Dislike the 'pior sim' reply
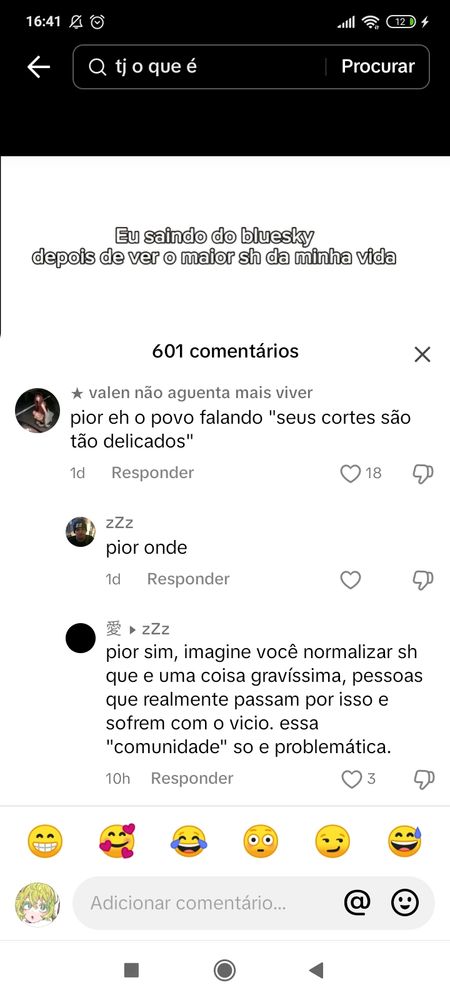 (423, 779)
